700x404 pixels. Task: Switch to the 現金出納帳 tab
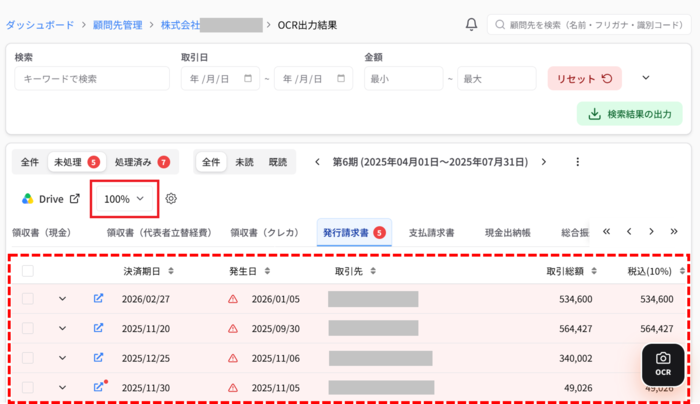pos(508,233)
